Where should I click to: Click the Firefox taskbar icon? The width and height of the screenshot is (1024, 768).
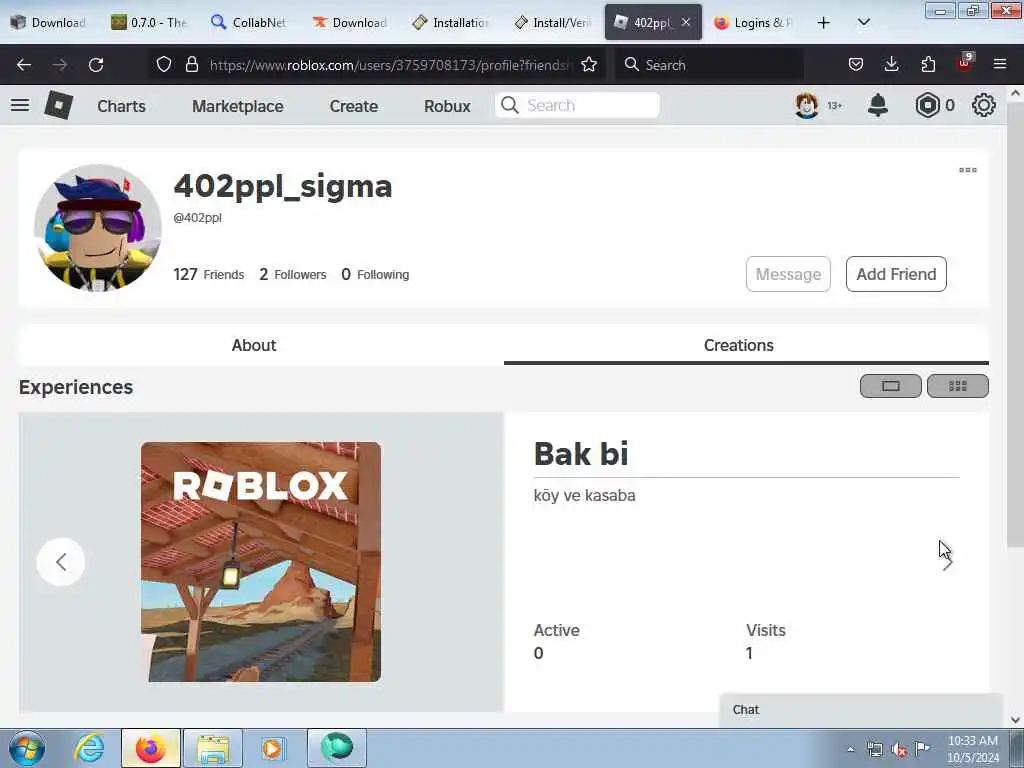pos(150,748)
